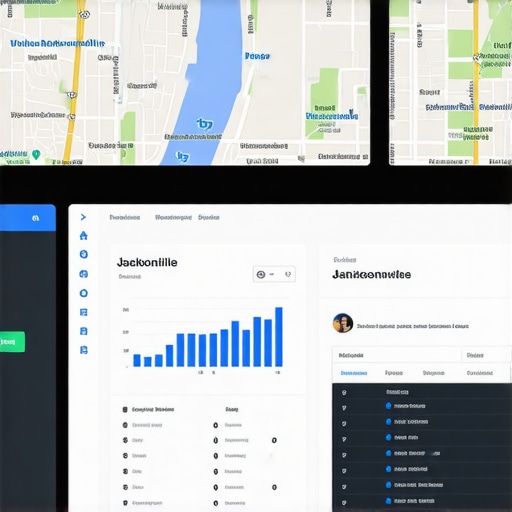
Task: Click the Jackonillle chart heading
Action: 147,262
